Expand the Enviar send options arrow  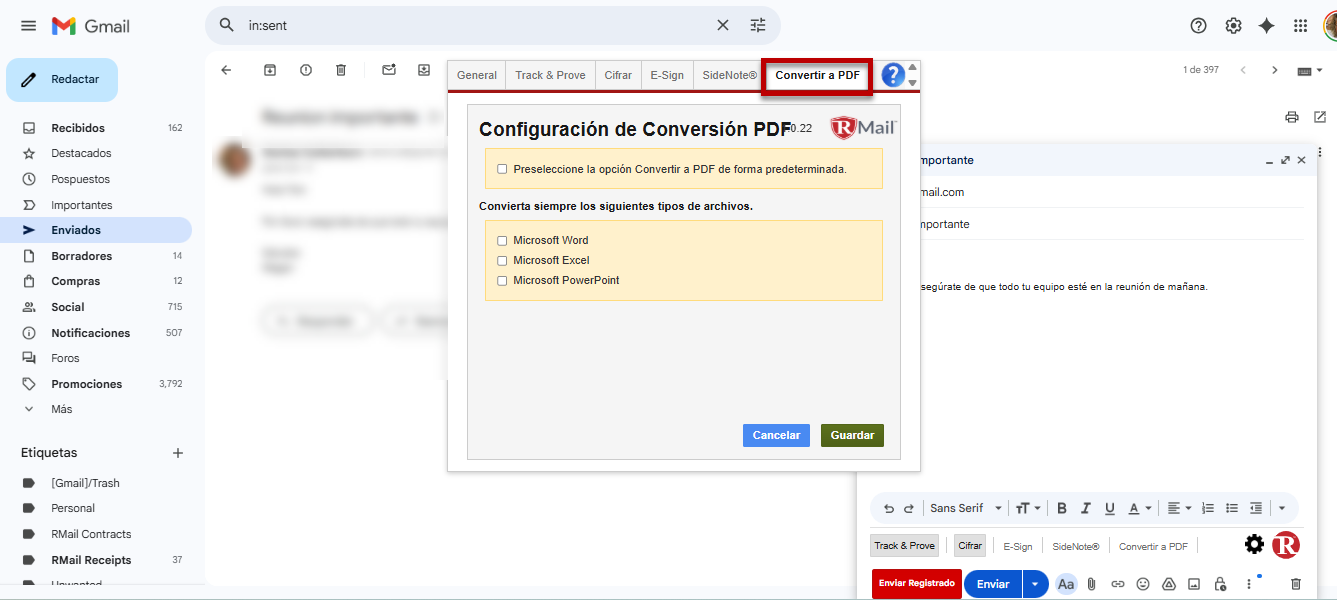[x=1035, y=584]
